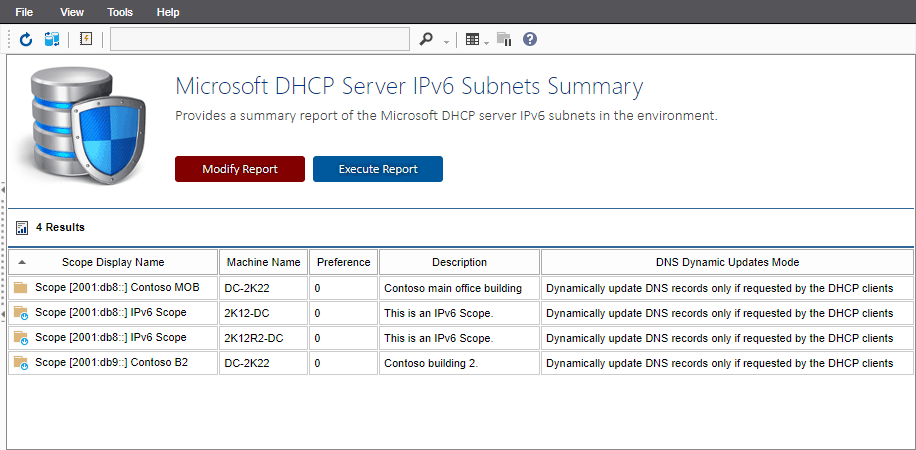Click the Refresh toolbar icon
Viewport: 916px width, 450px height.
click(26, 40)
